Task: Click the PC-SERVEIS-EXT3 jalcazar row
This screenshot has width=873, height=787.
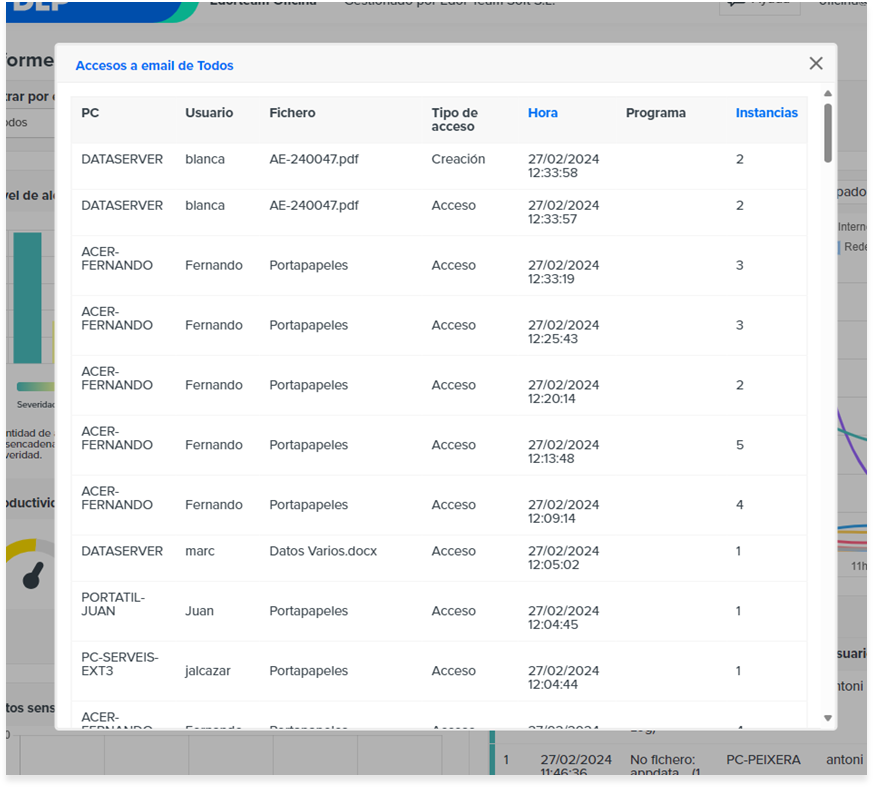Action: 439,671
